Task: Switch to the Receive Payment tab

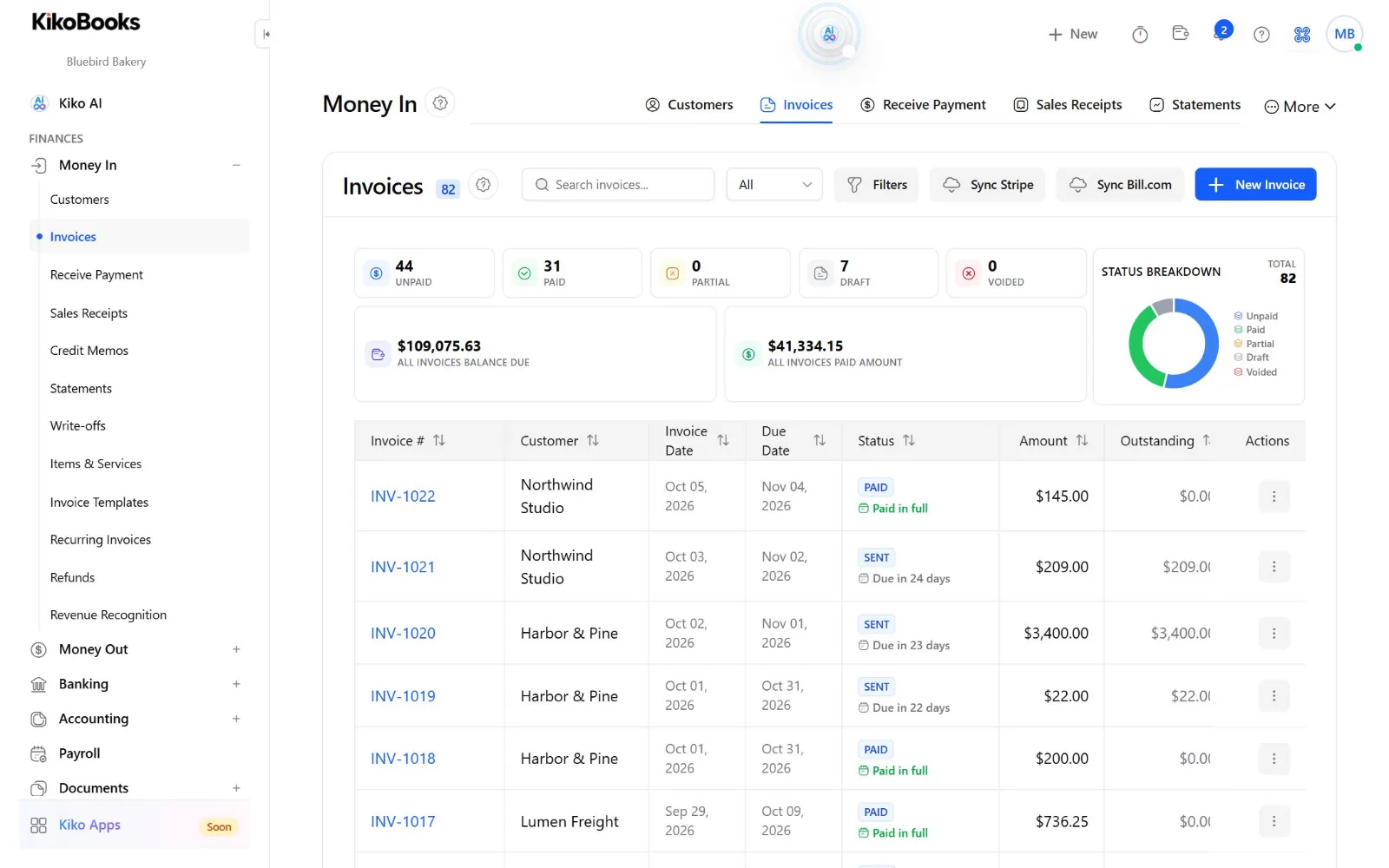Action: [923, 105]
